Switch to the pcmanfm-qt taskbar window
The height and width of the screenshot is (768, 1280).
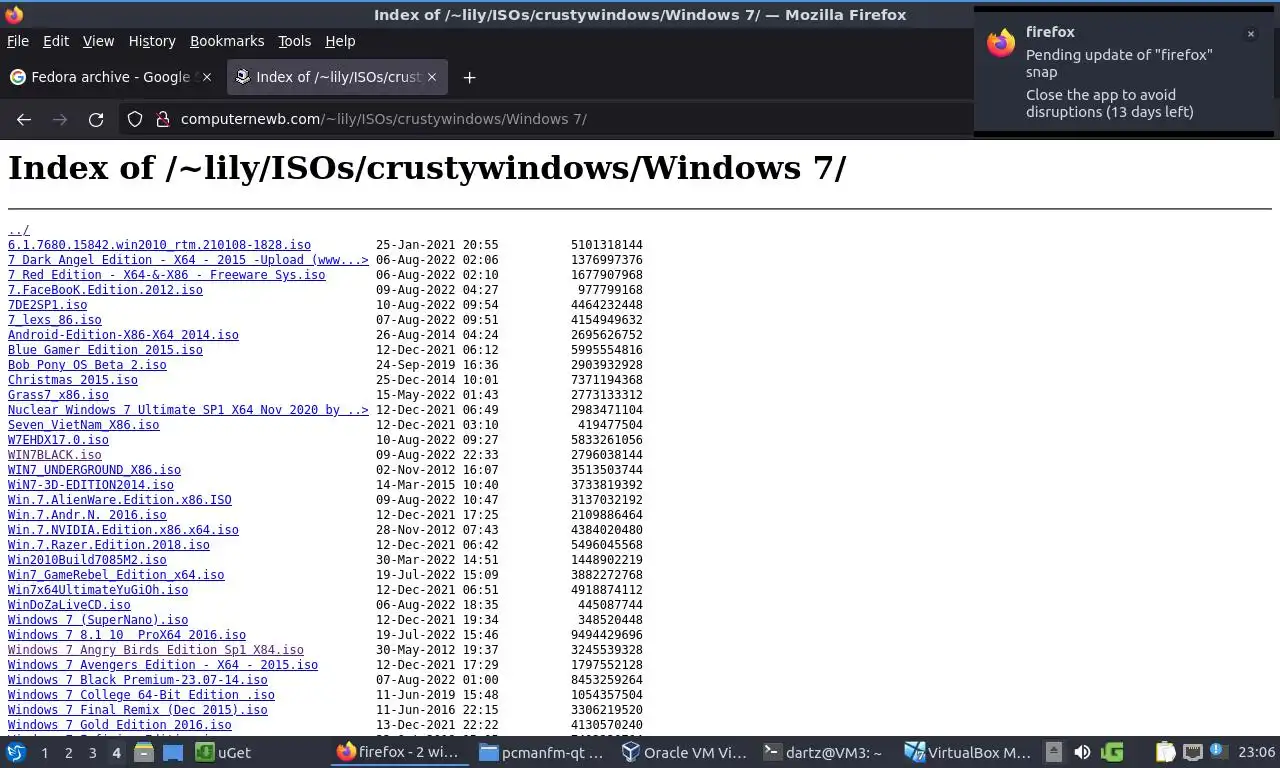click(544, 752)
